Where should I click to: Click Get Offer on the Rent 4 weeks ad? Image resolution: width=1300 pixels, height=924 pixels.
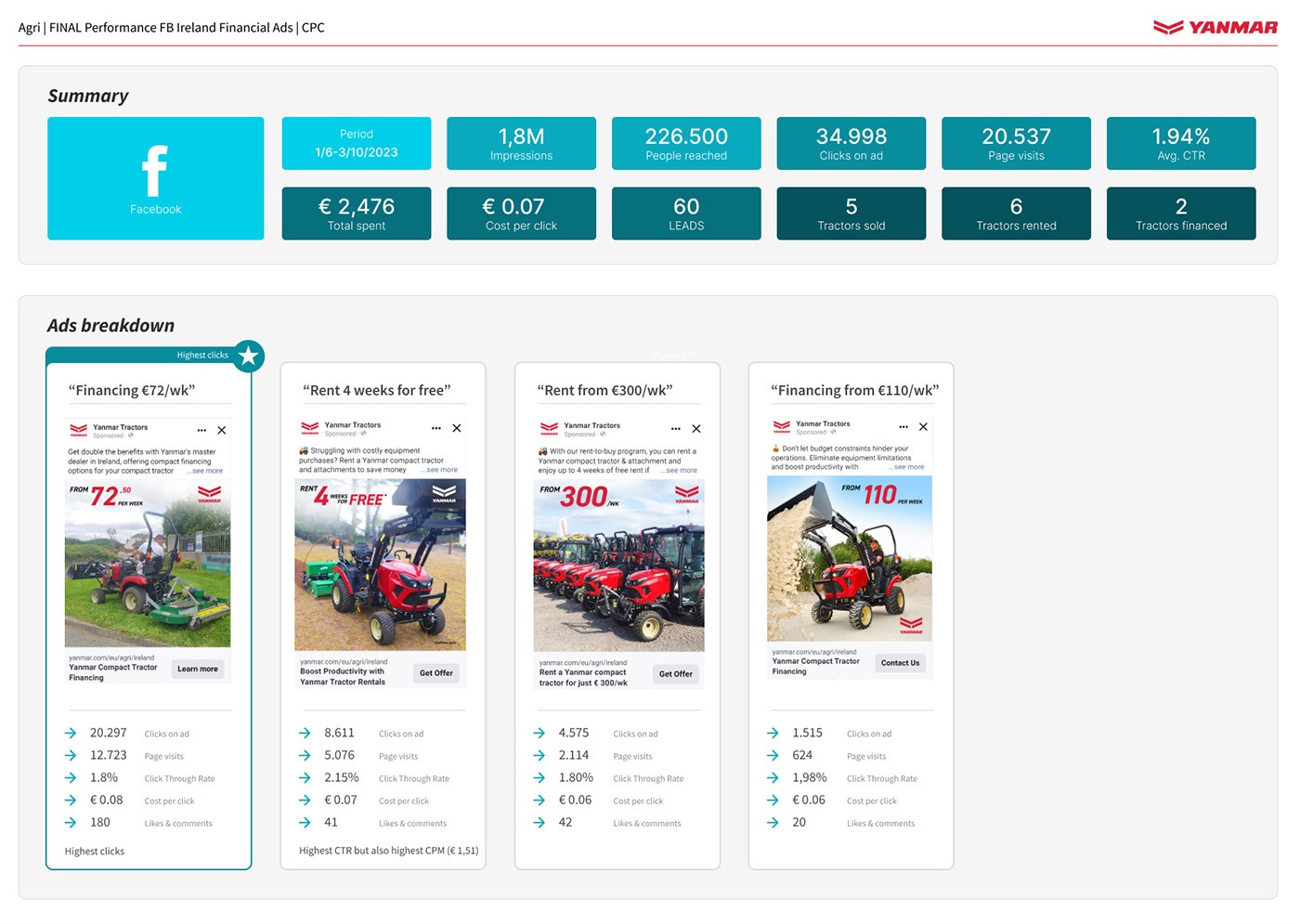pos(436,673)
